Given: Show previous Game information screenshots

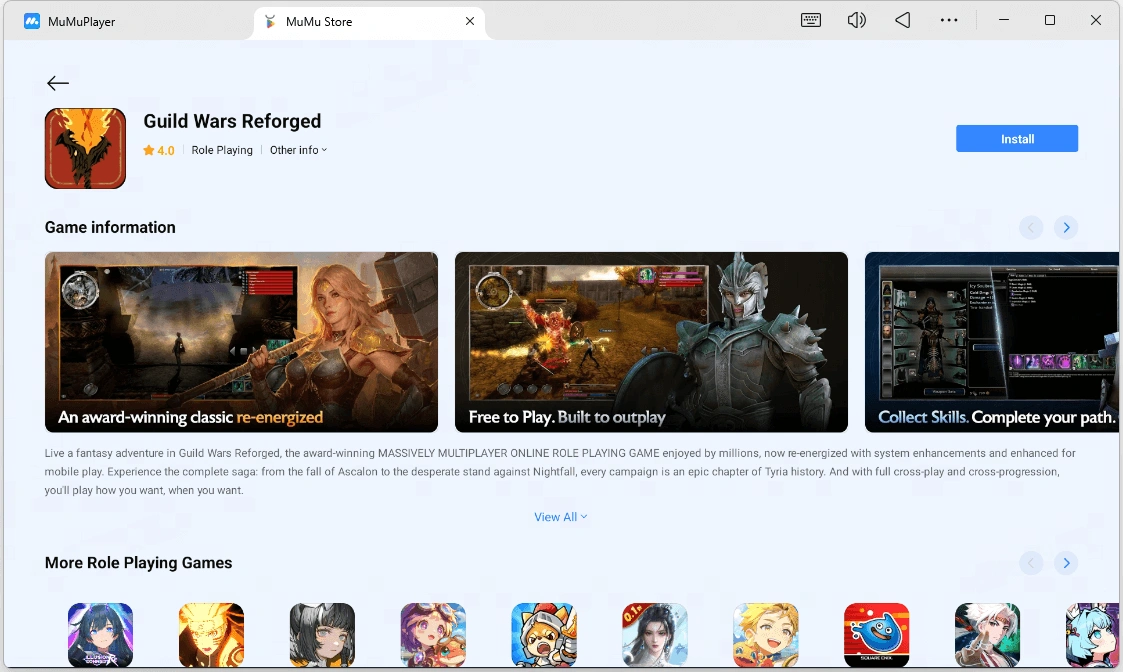Looking at the screenshot, I should [x=1031, y=228].
